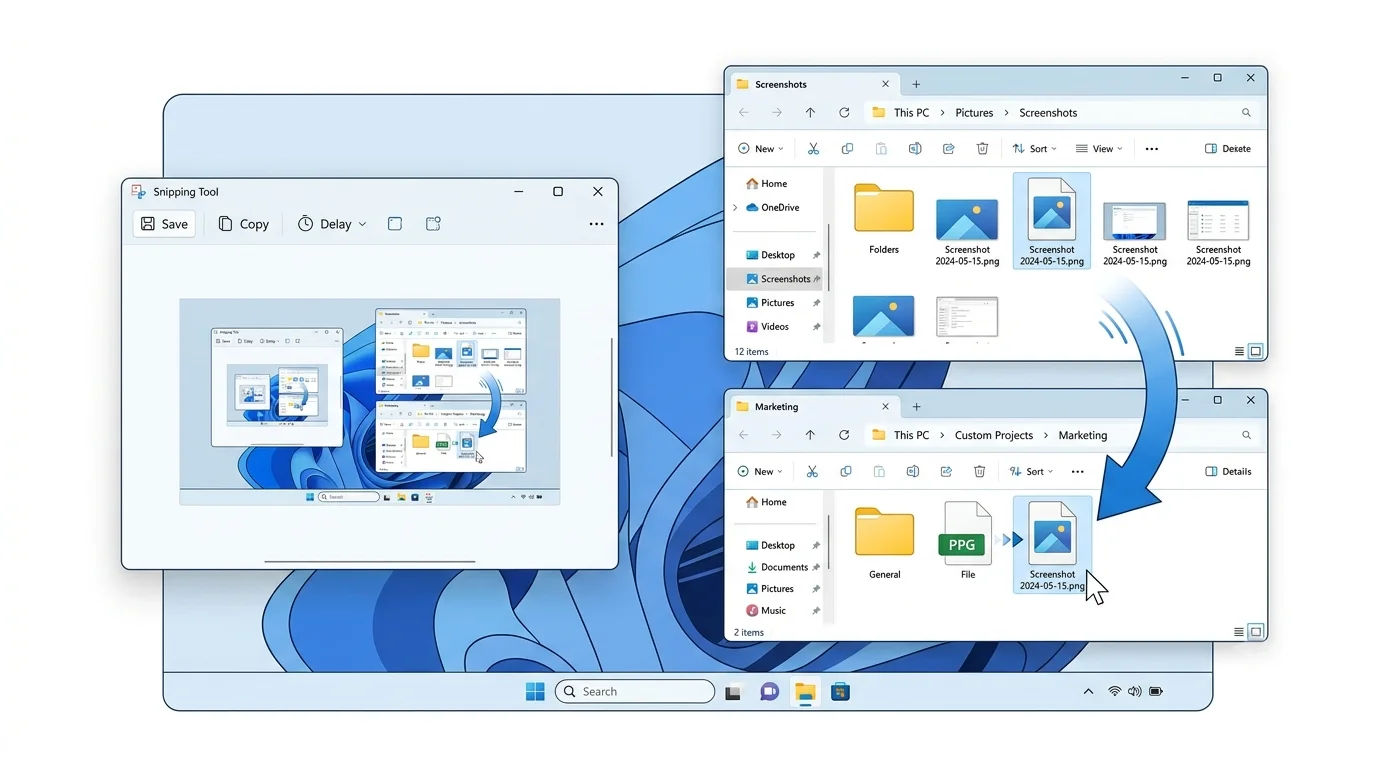1376x768 pixels.
Task: Go up one level in Screenshots window
Action: [810, 113]
